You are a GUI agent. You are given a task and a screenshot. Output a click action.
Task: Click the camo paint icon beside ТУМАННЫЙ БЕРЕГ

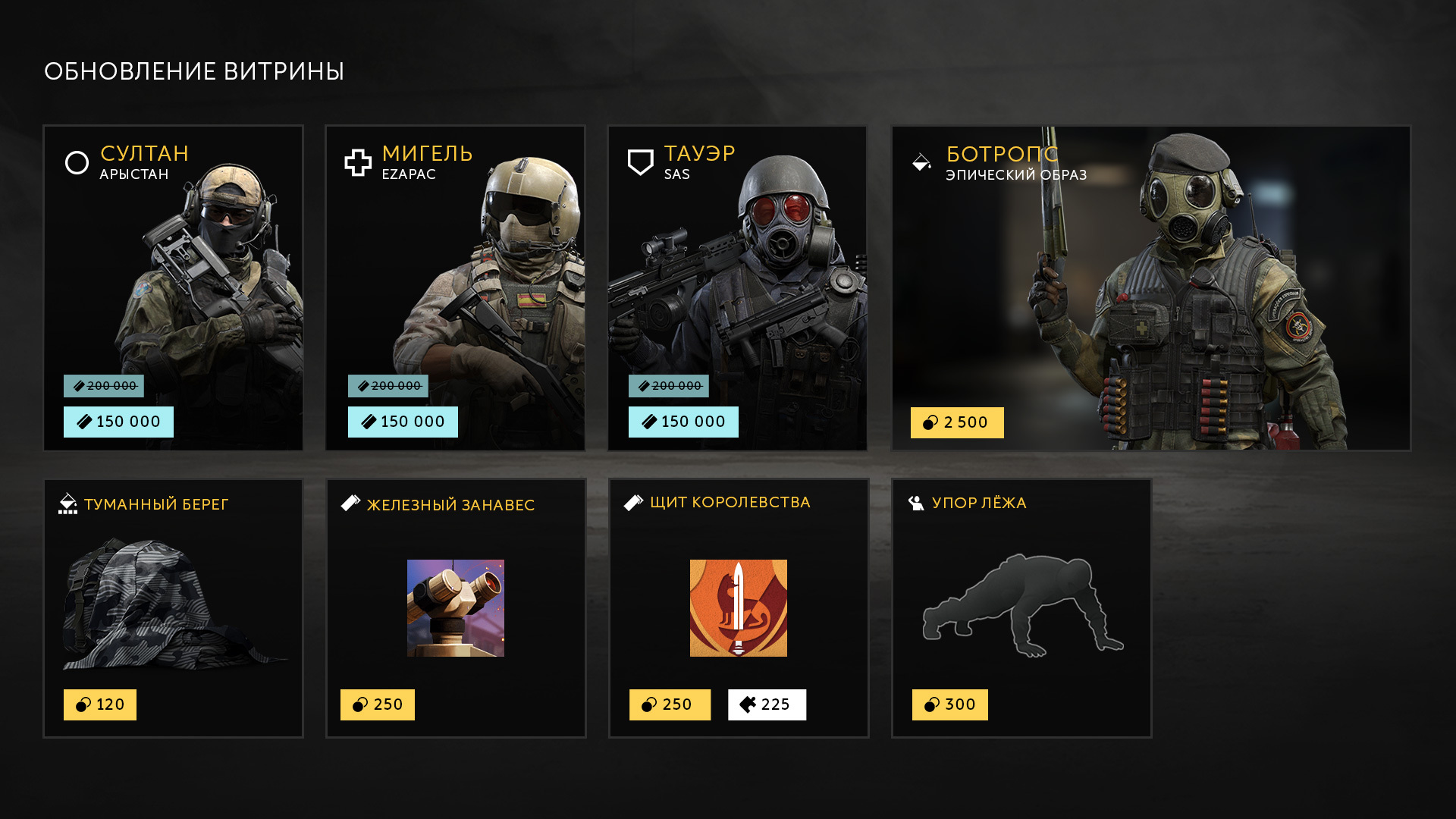tap(67, 504)
